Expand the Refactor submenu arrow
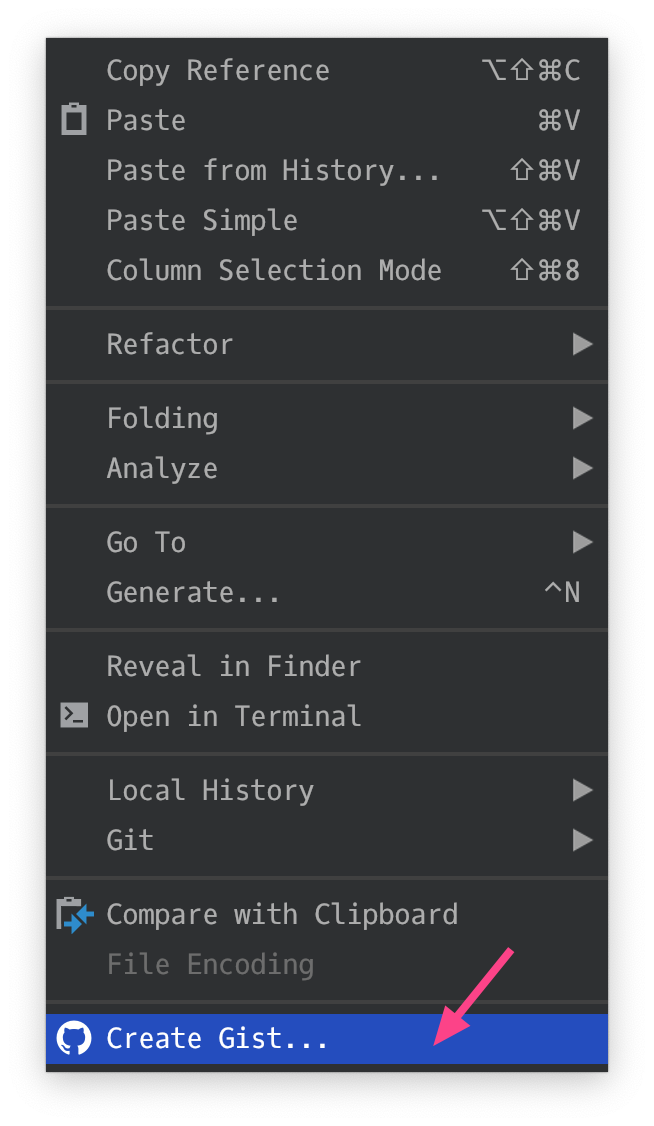 (x=582, y=344)
